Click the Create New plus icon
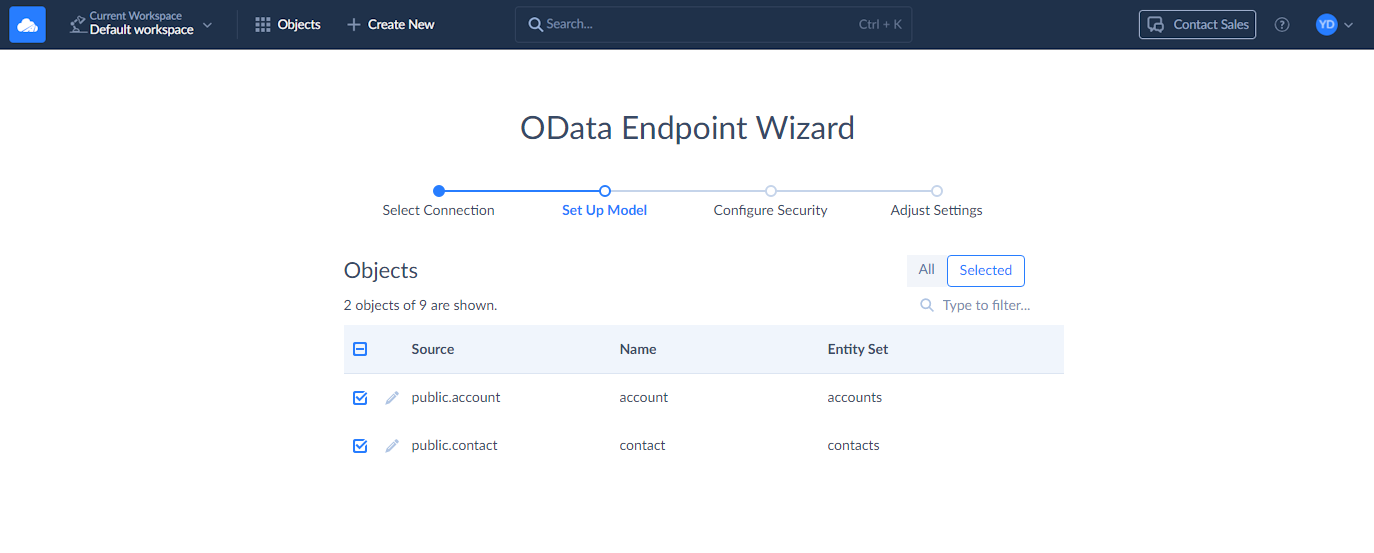 [353, 25]
